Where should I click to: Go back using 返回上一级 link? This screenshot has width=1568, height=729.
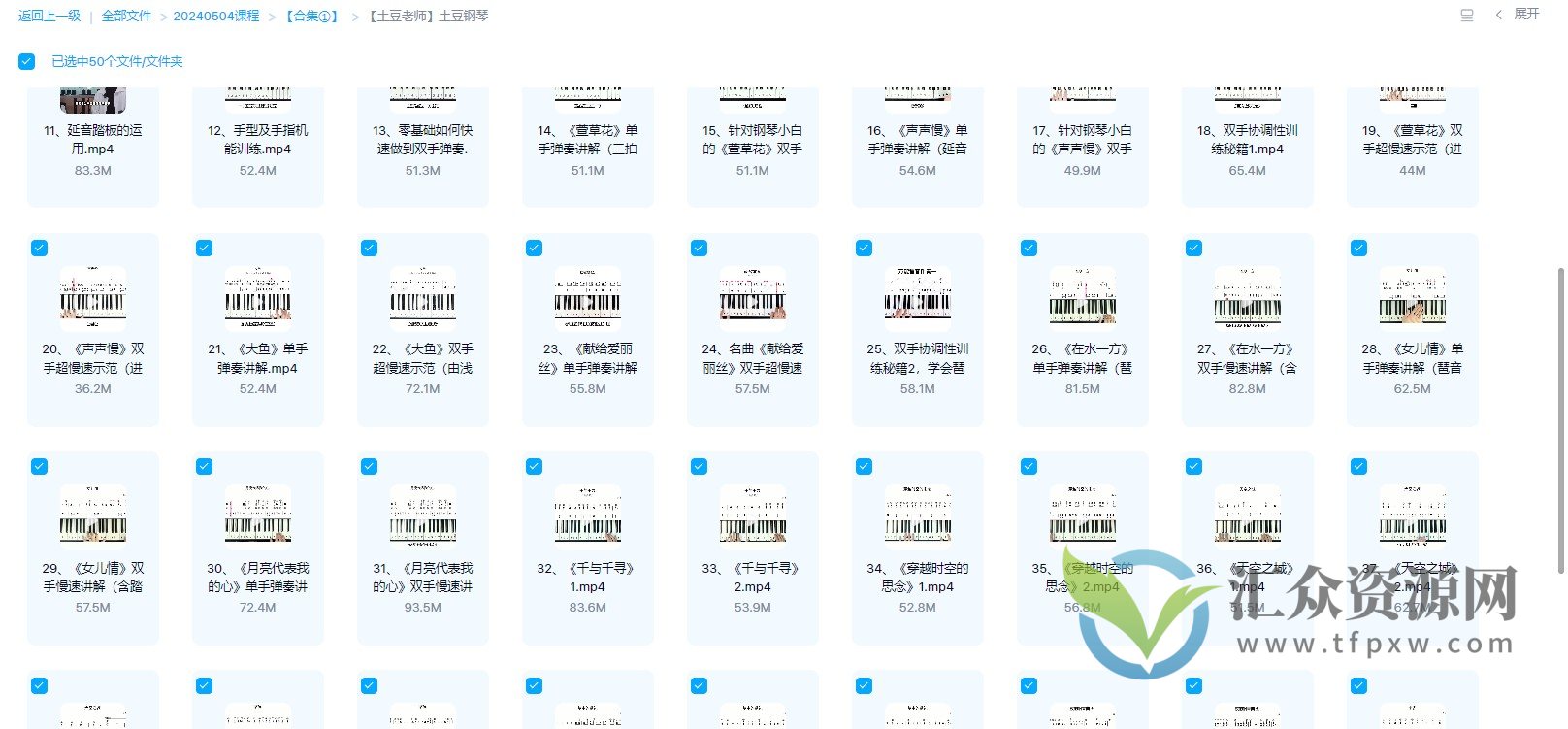tap(49, 16)
